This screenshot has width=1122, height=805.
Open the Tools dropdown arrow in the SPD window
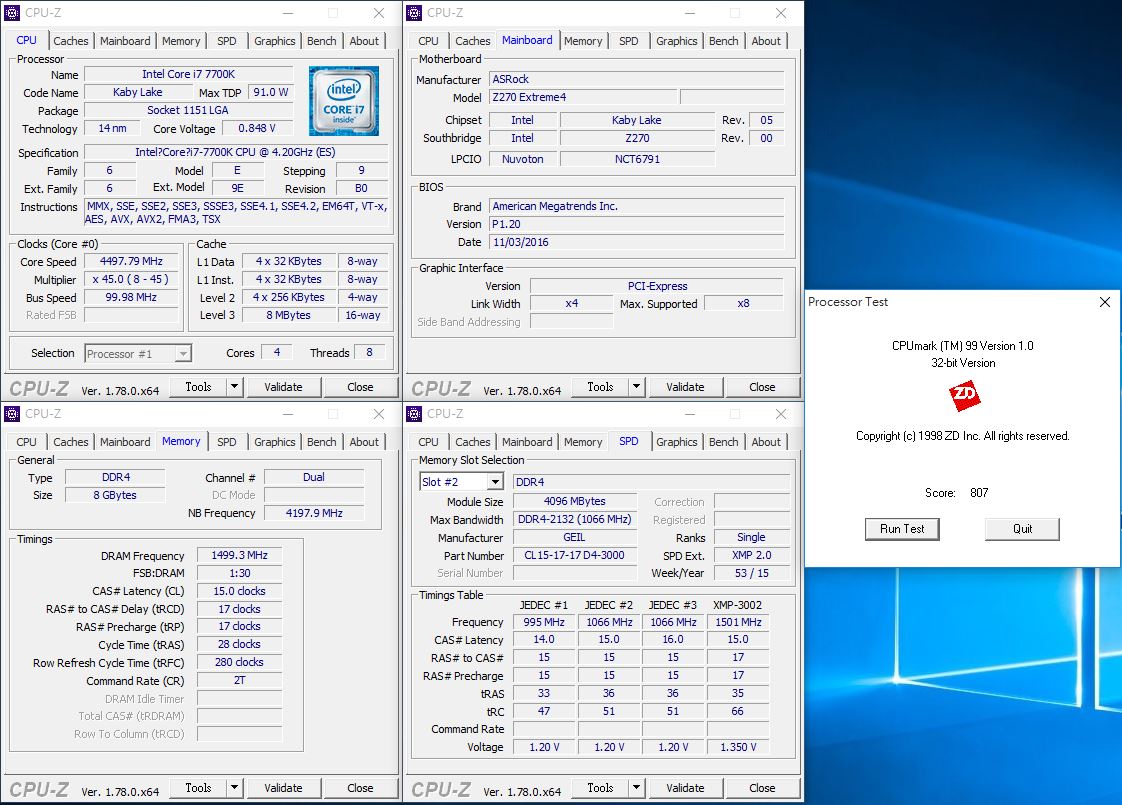636,788
